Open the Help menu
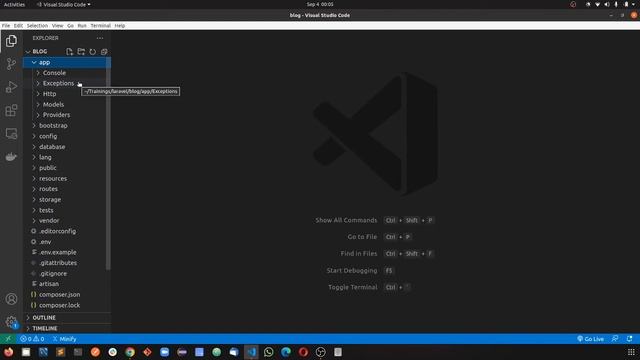The width and height of the screenshot is (640, 360). (x=120, y=26)
